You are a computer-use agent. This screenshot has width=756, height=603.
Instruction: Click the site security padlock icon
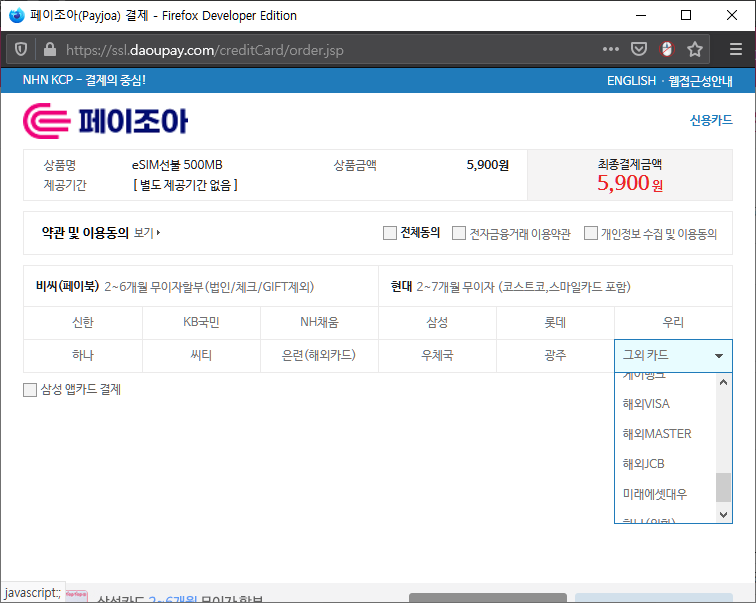click(50, 49)
